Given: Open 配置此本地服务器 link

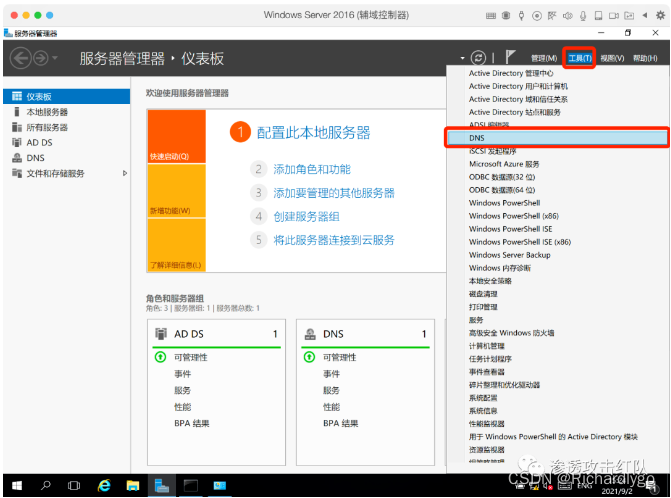Looking at the screenshot, I should click(313, 133).
